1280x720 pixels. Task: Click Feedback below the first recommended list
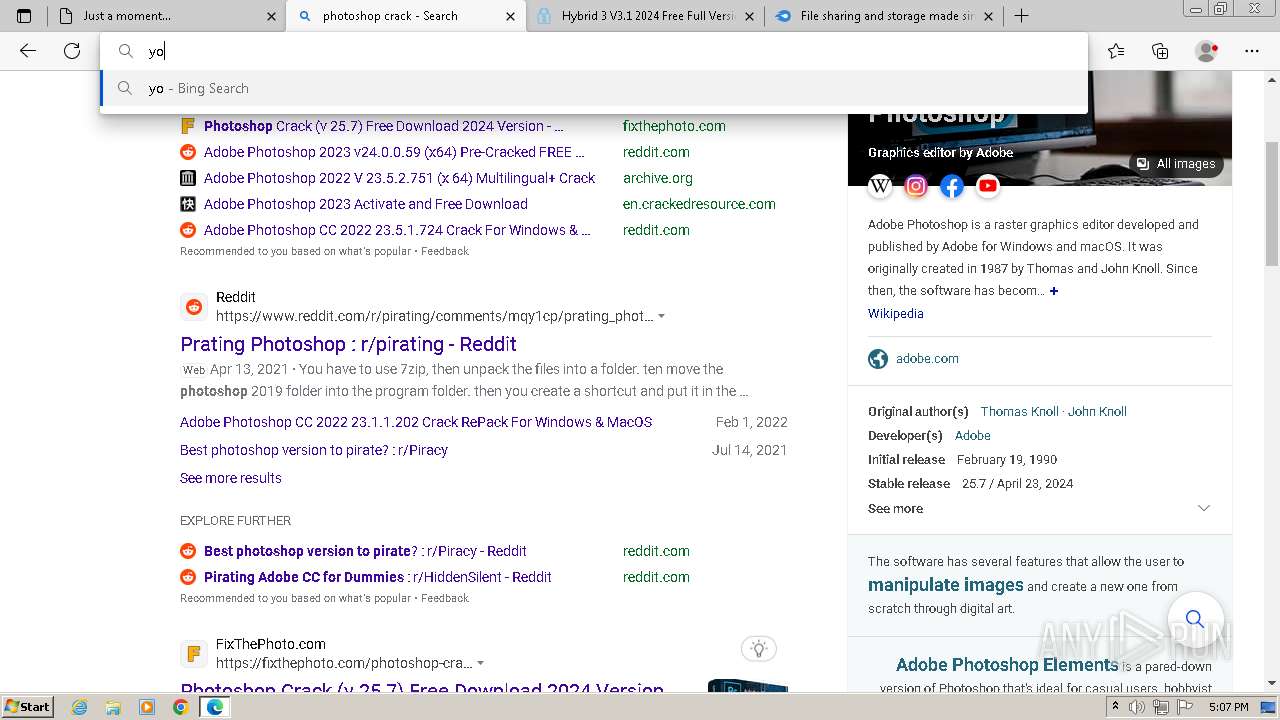(445, 251)
